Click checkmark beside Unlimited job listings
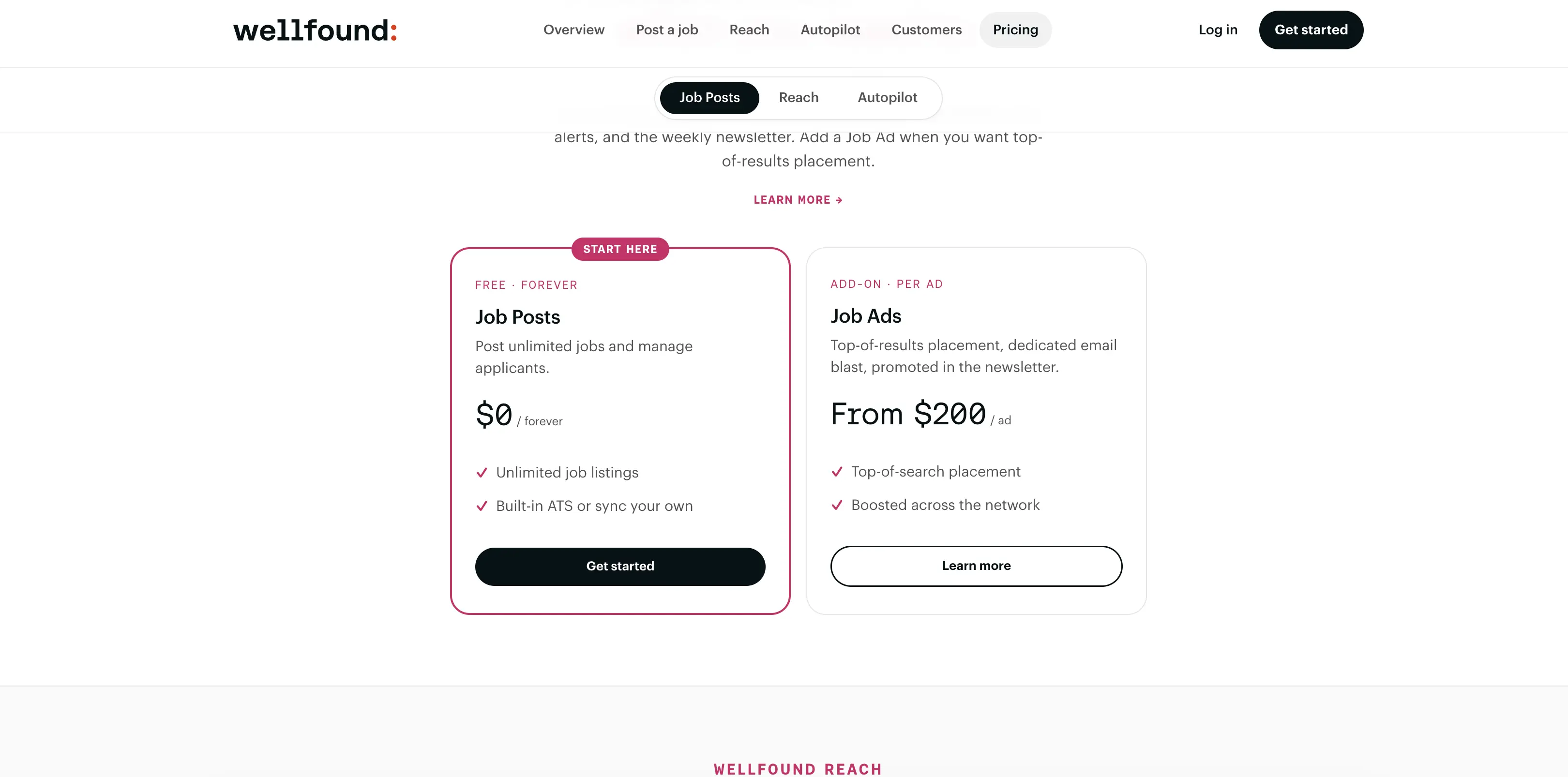 (482, 473)
